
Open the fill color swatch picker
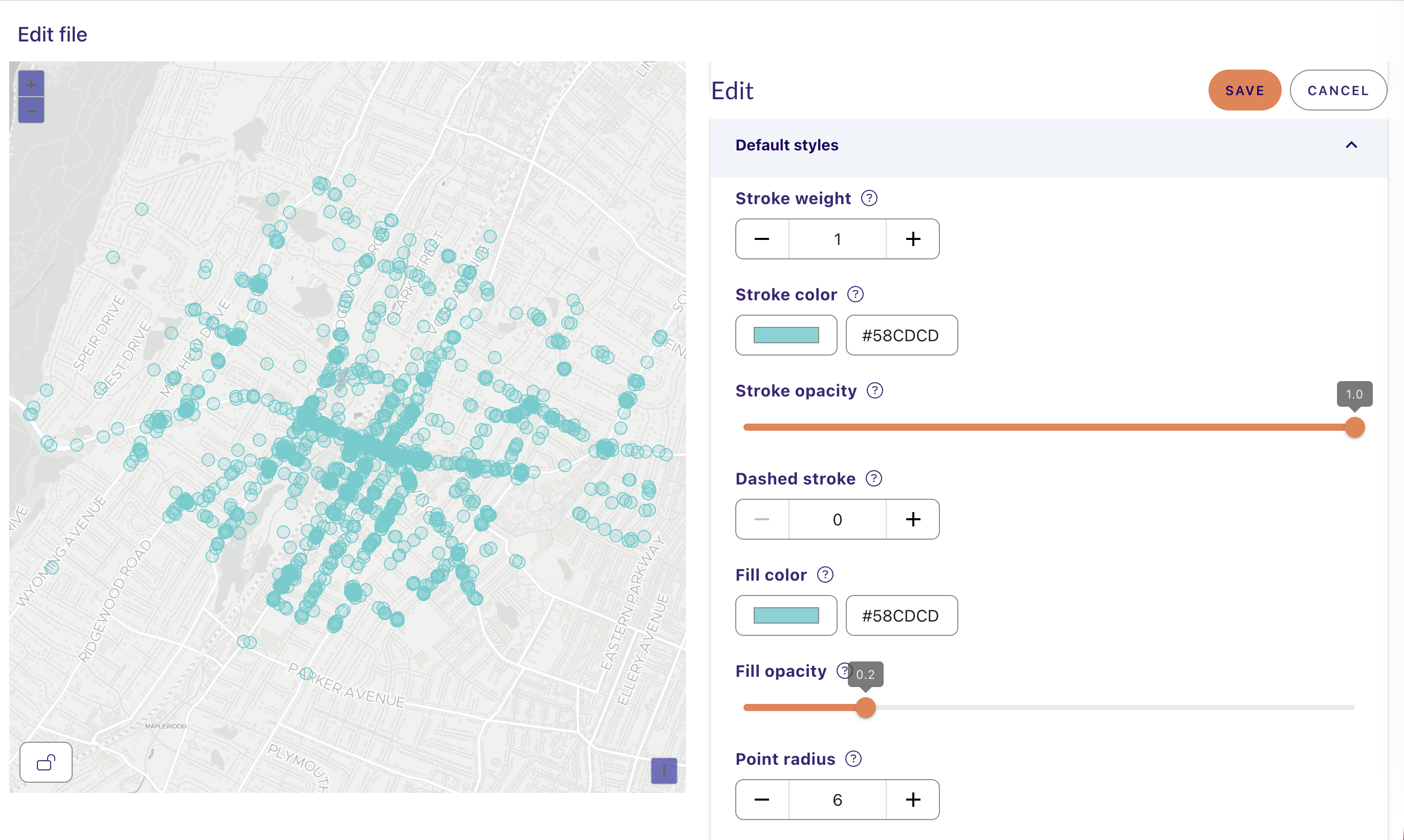(x=786, y=615)
